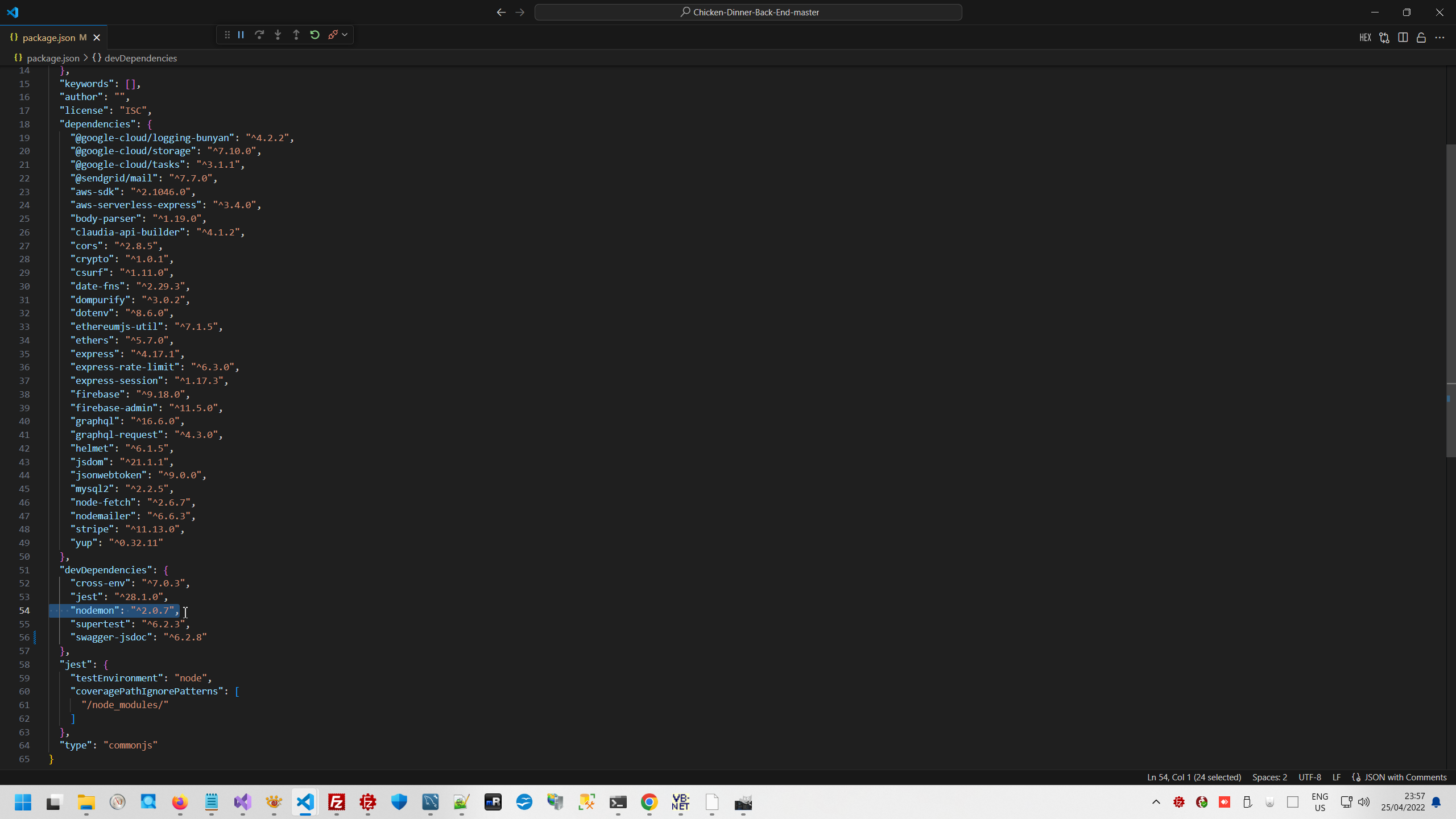Expand the package.json breadcrumb
The width and height of the screenshot is (1456, 819).
click(x=52, y=58)
